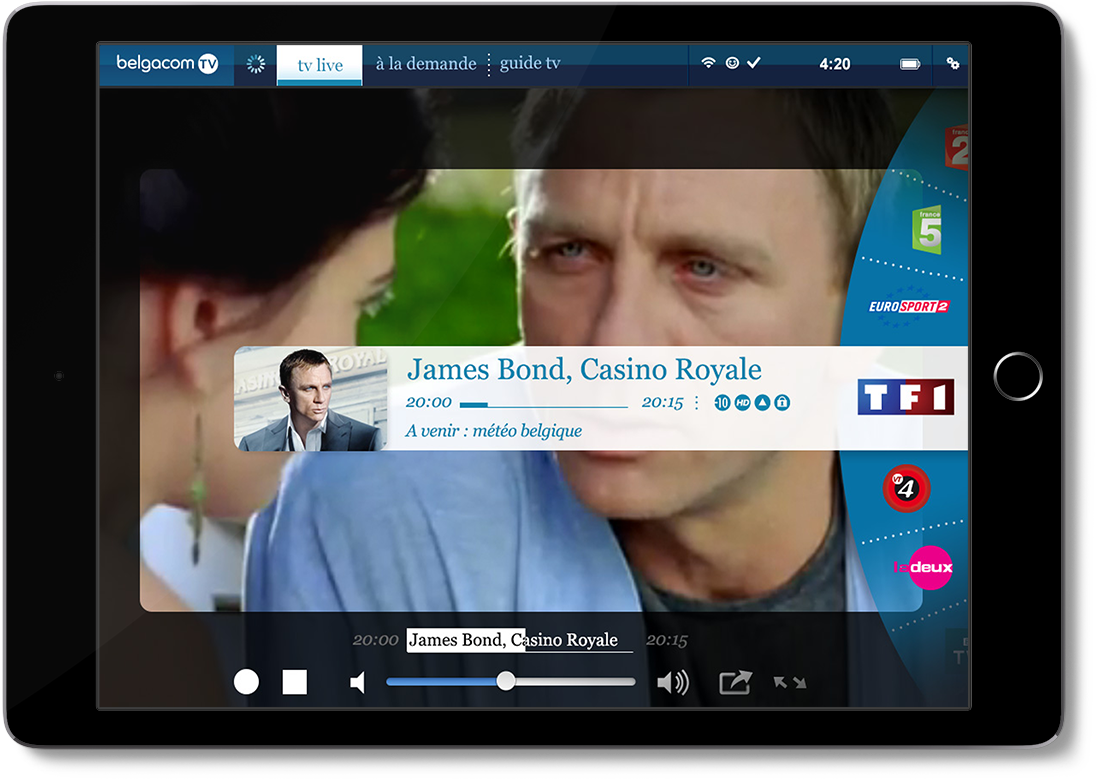
Task: Select the TF1 channel logo
Action: point(905,397)
